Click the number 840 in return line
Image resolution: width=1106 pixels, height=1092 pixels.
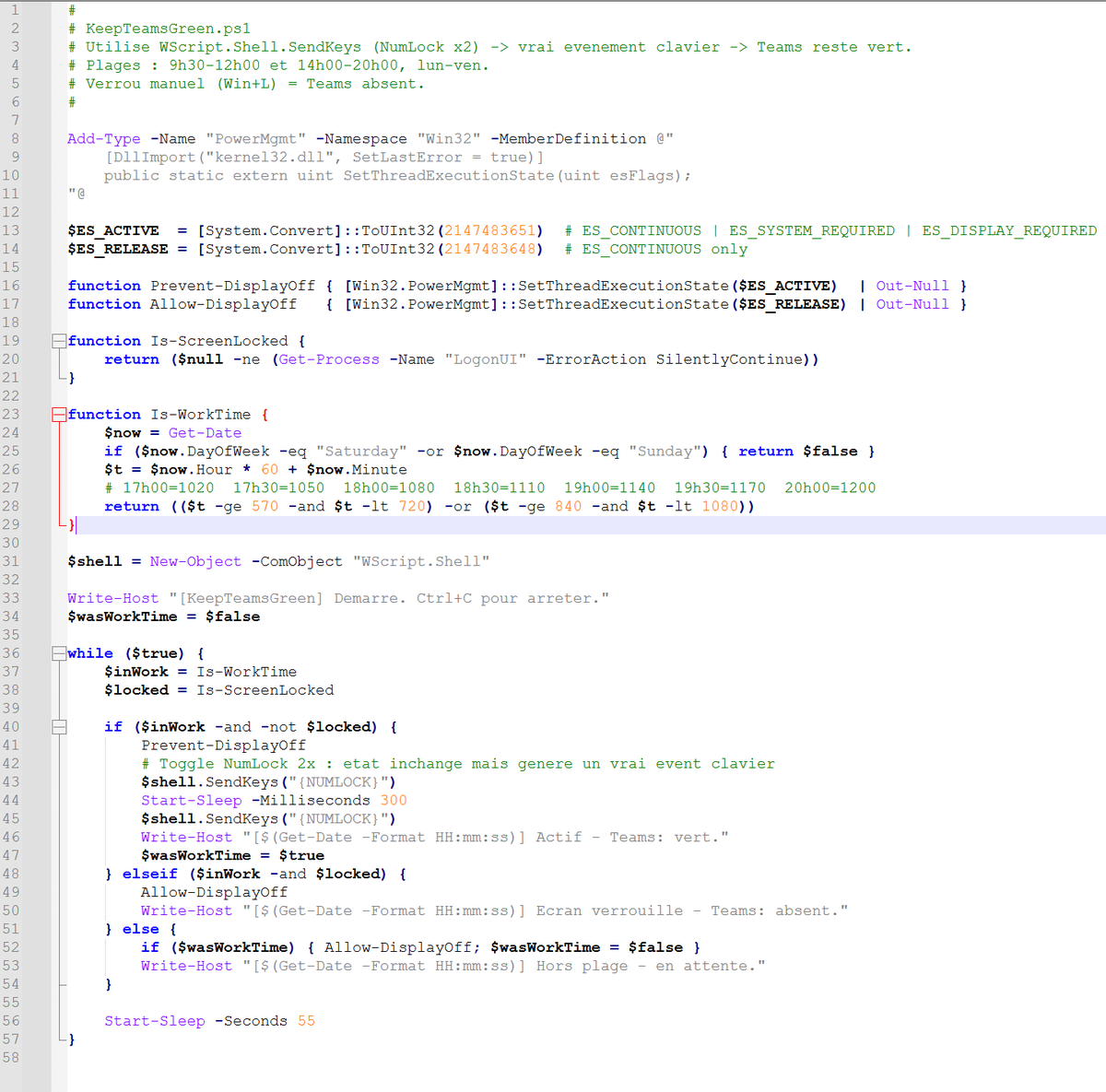(569, 507)
